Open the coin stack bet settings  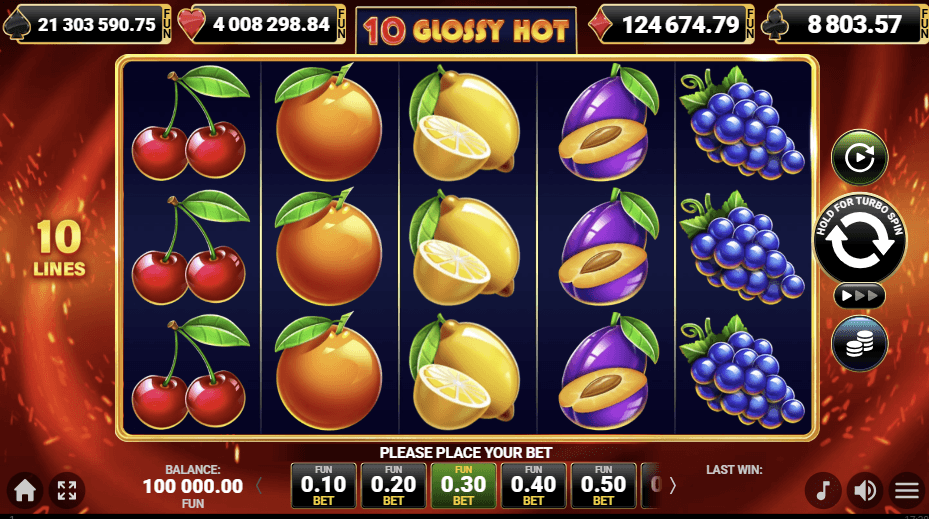859,344
